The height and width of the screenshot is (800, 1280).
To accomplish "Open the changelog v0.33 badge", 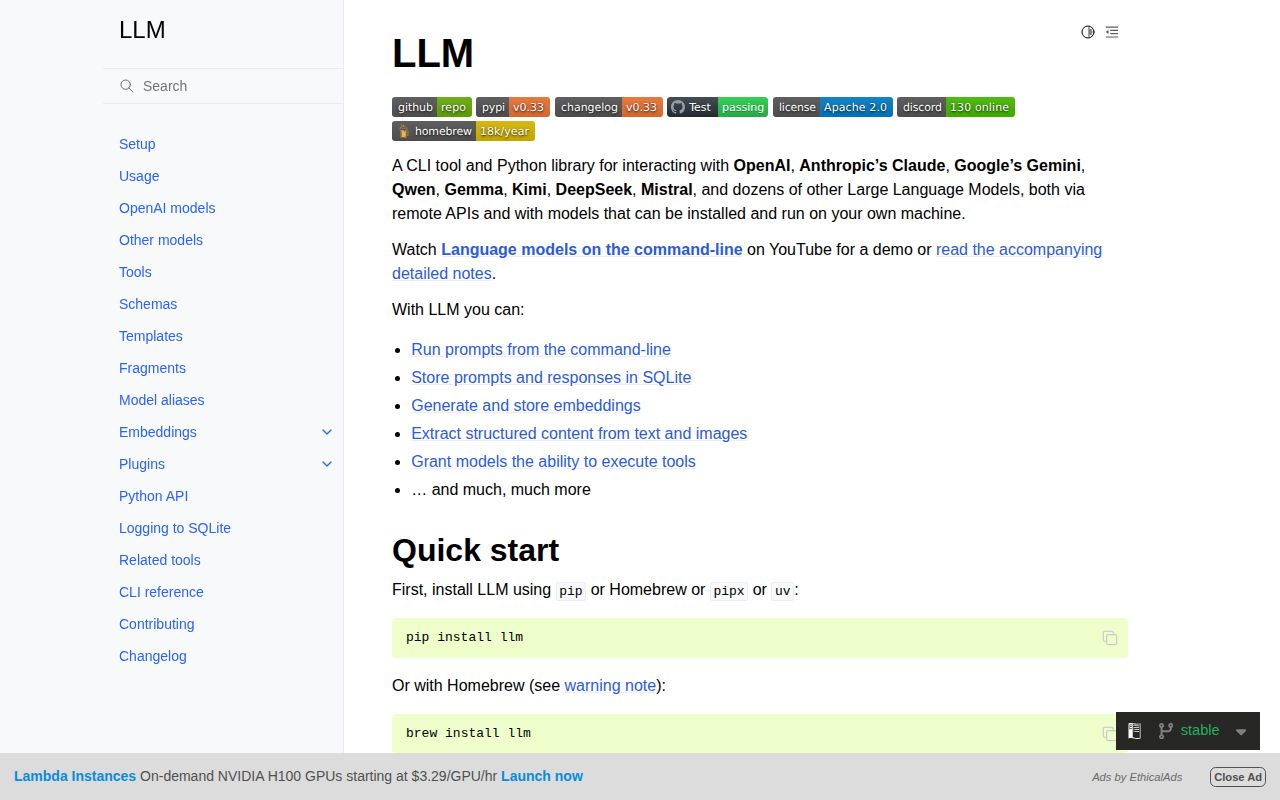I will pos(609,107).
